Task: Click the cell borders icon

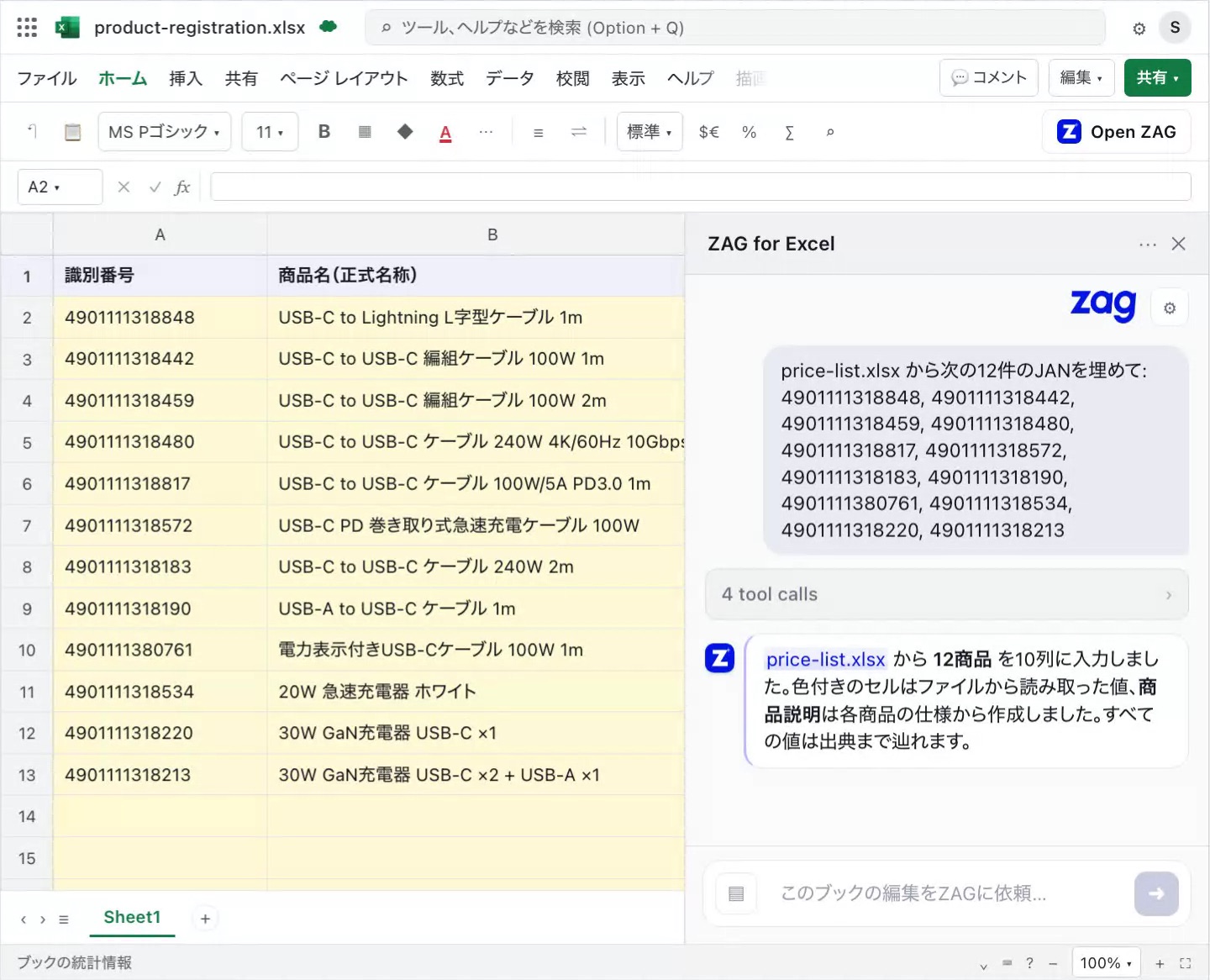Action: coord(365,132)
